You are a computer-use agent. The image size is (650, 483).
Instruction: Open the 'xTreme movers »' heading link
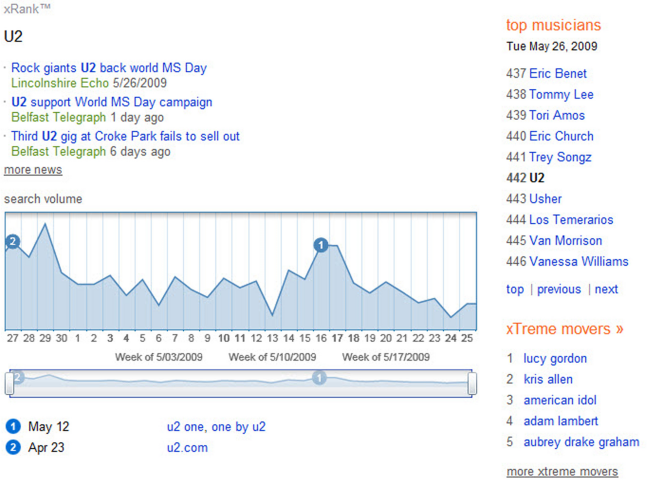pos(564,329)
